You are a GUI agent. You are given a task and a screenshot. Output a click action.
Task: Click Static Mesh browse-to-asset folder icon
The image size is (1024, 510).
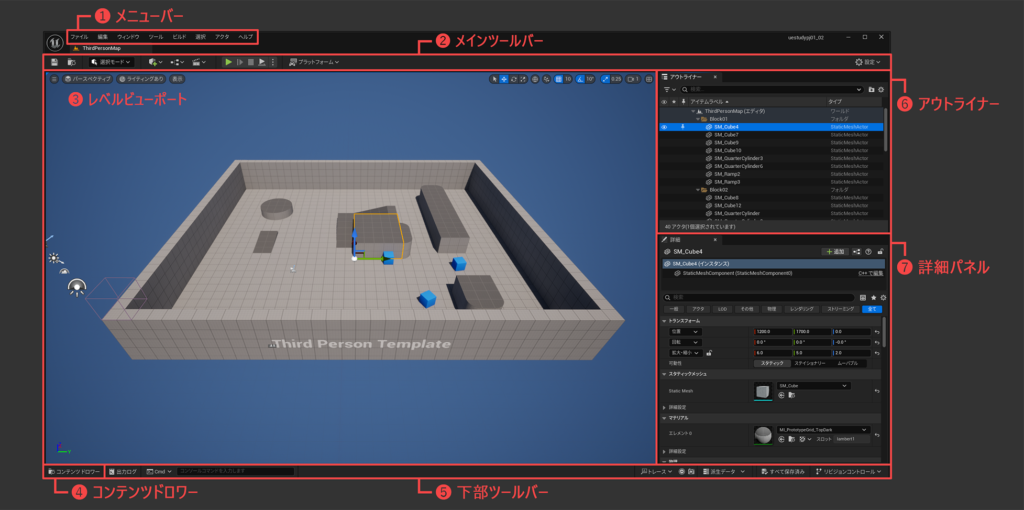(x=792, y=396)
